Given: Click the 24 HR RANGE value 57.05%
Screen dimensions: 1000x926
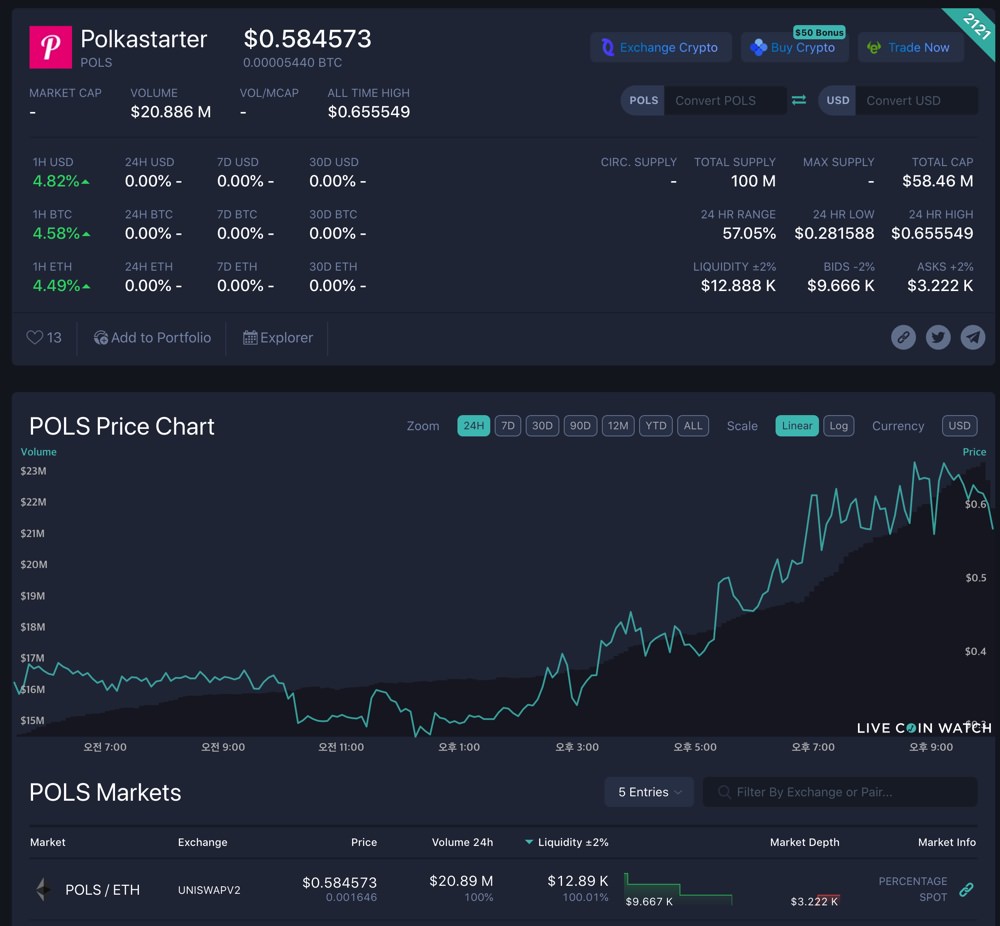Looking at the screenshot, I should (x=749, y=233).
